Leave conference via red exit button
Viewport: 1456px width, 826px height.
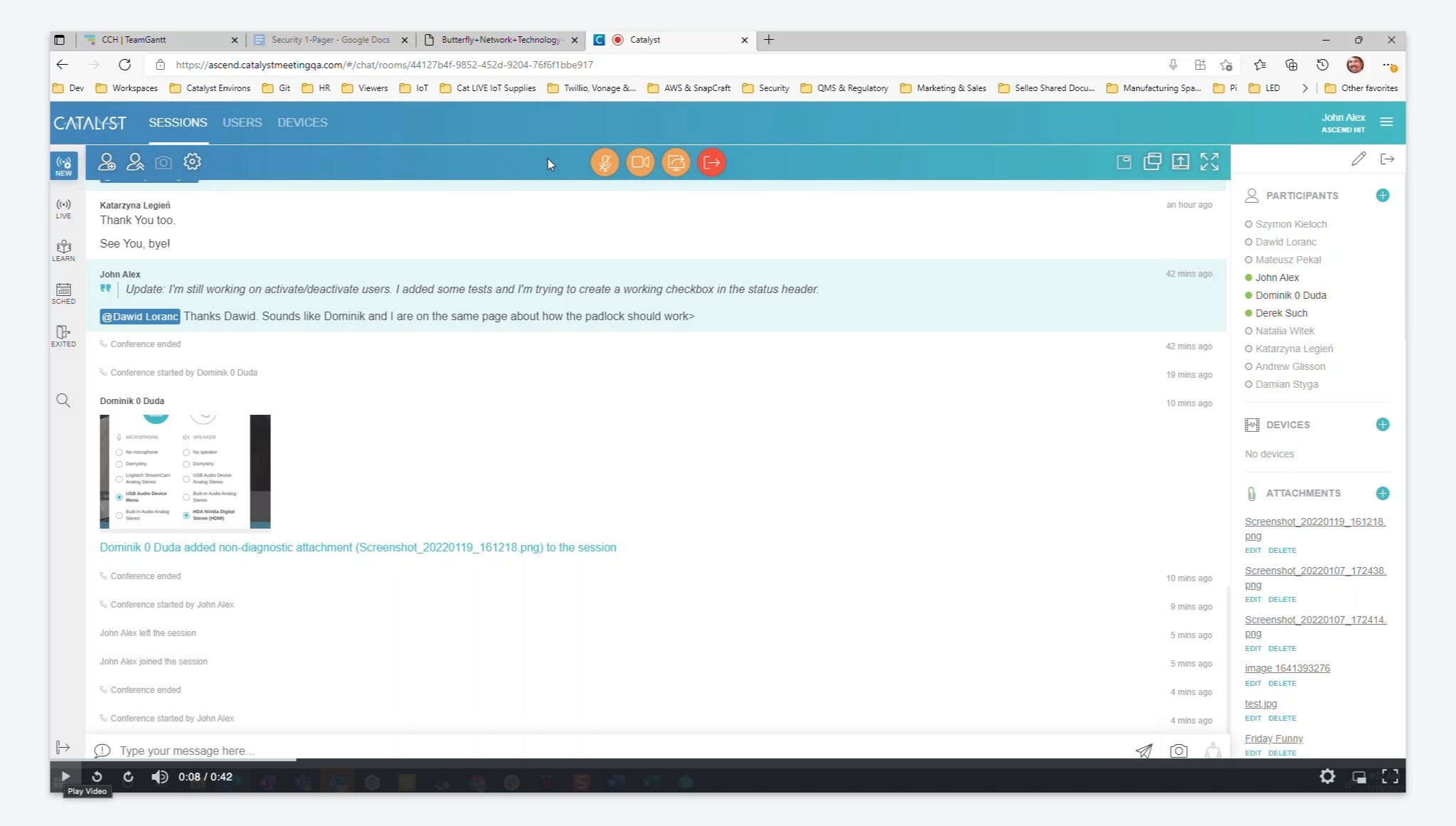pyautogui.click(x=711, y=162)
